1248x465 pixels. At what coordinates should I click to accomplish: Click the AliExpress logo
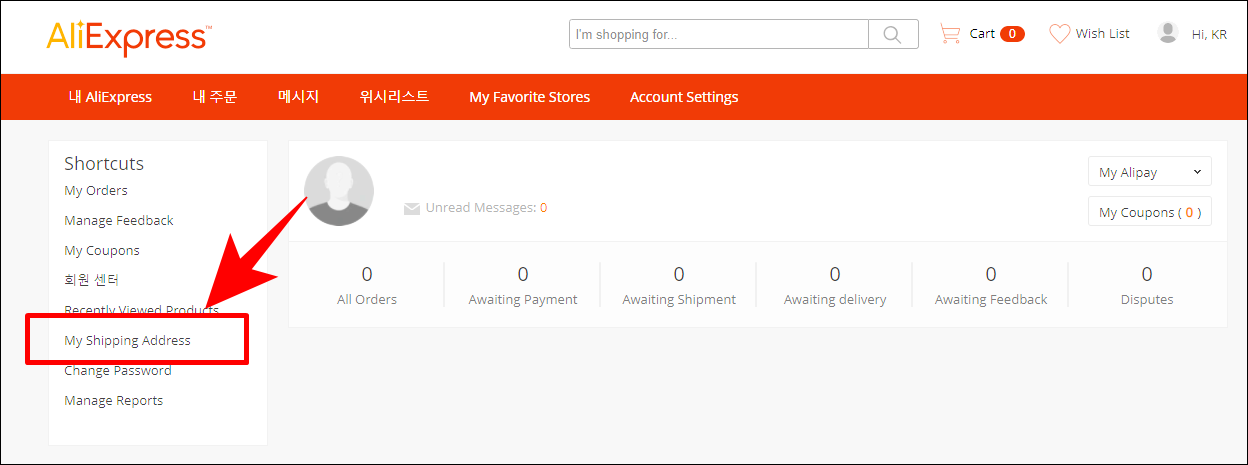tap(128, 37)
